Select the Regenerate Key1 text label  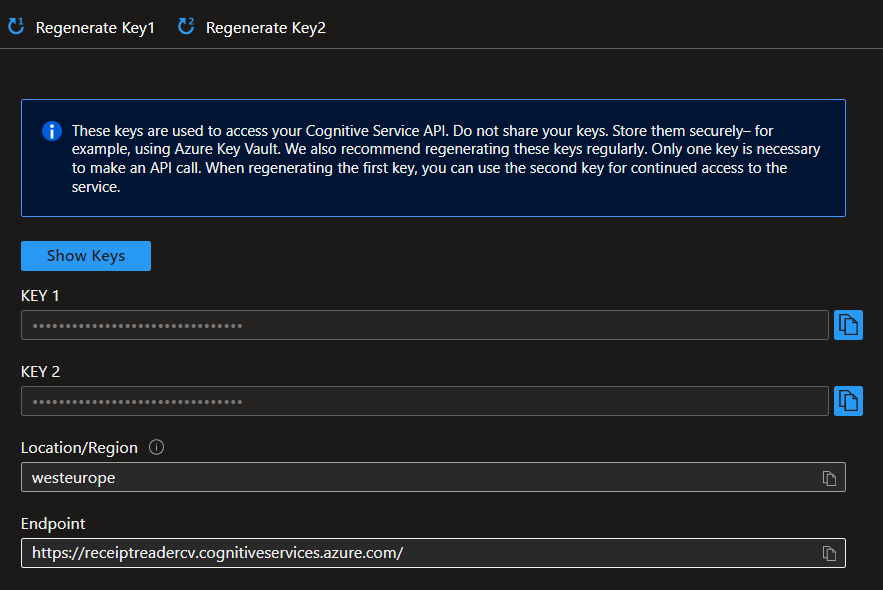tap(95, 28)
